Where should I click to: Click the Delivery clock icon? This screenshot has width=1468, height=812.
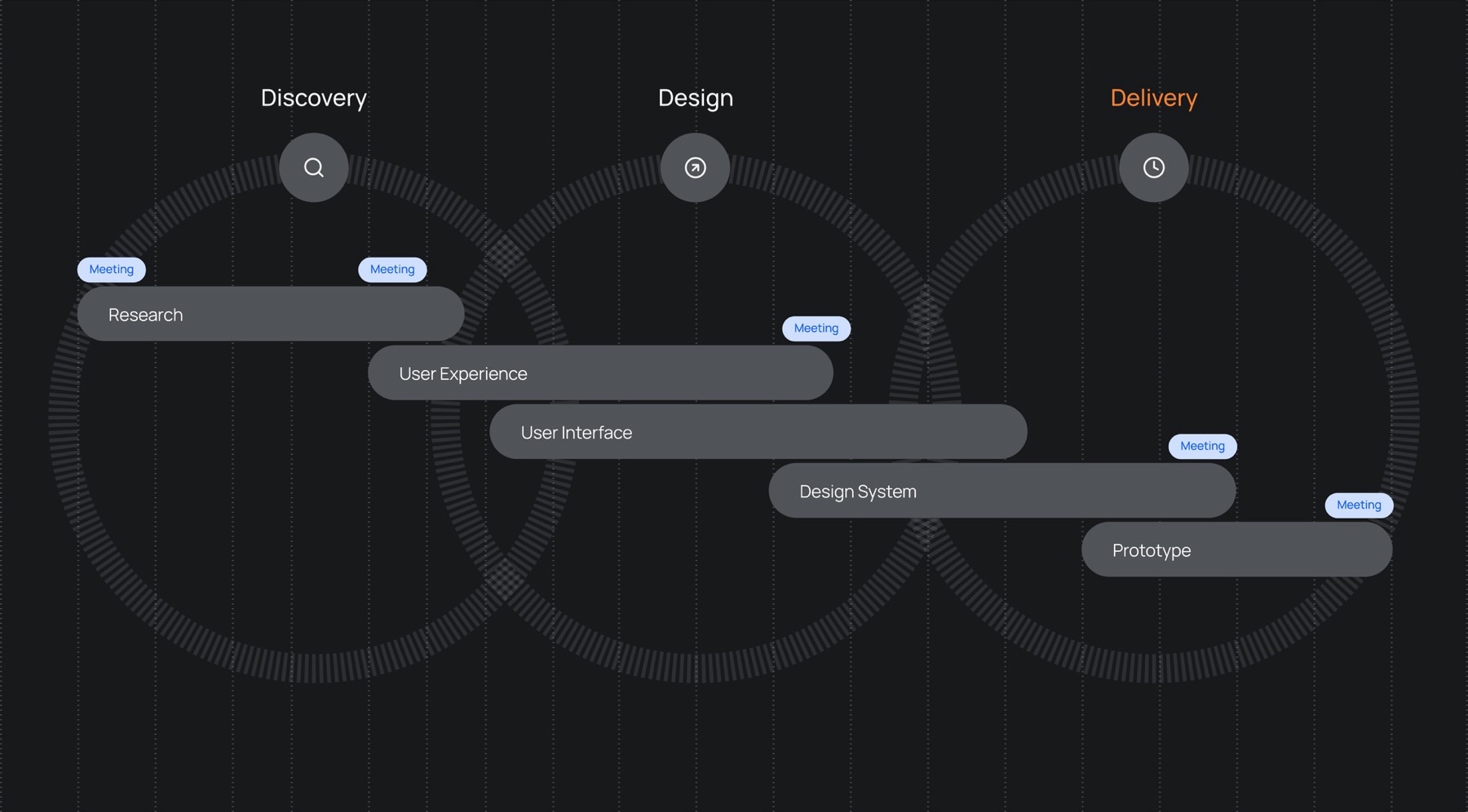[1154, 168]
